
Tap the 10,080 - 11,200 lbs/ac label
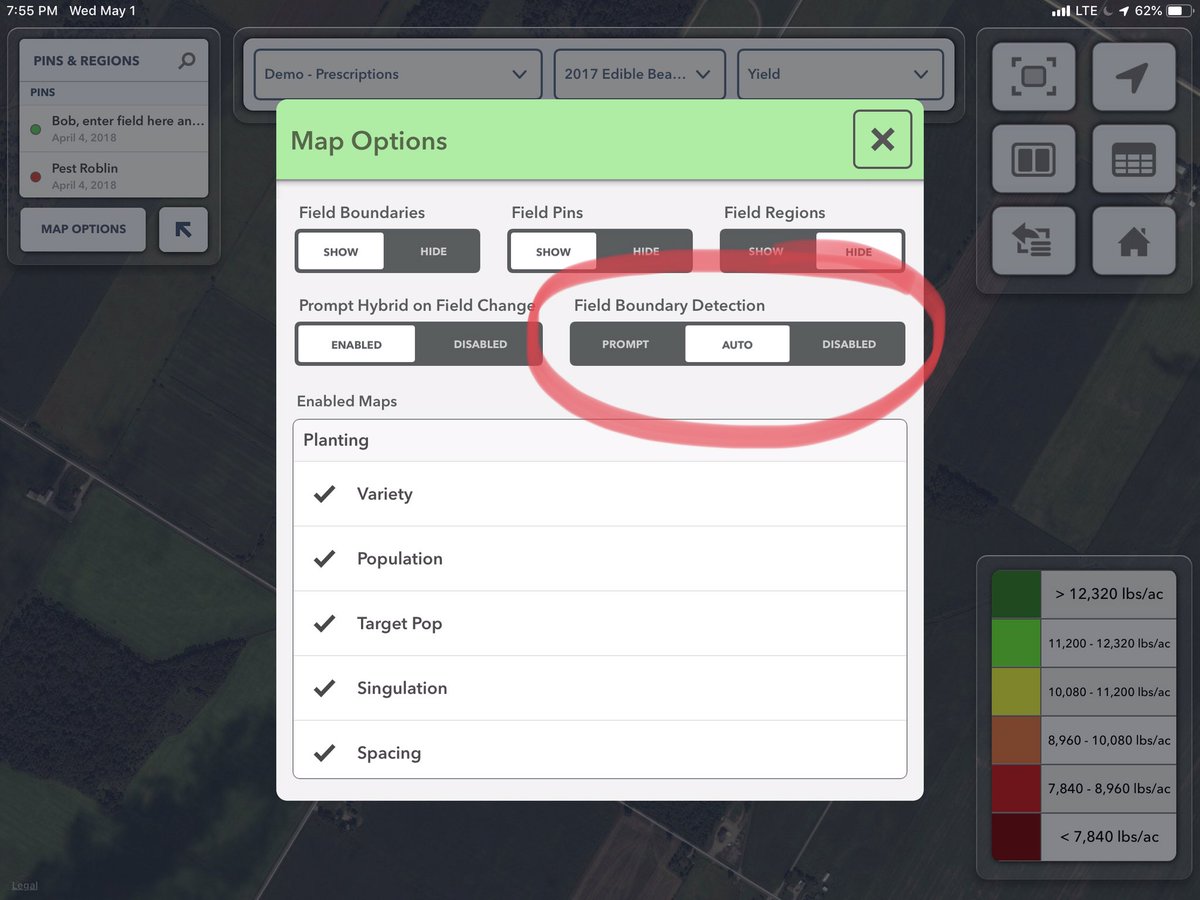(1108, 692)
